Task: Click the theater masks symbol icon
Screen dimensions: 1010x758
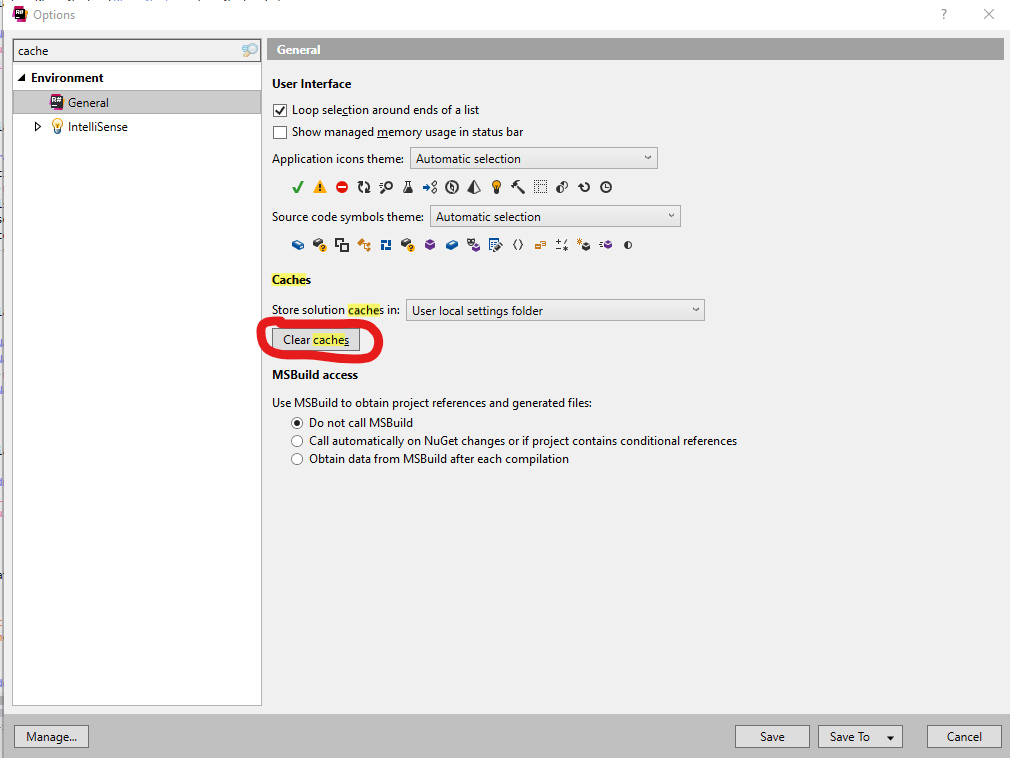Action: (x=473, y=245)
